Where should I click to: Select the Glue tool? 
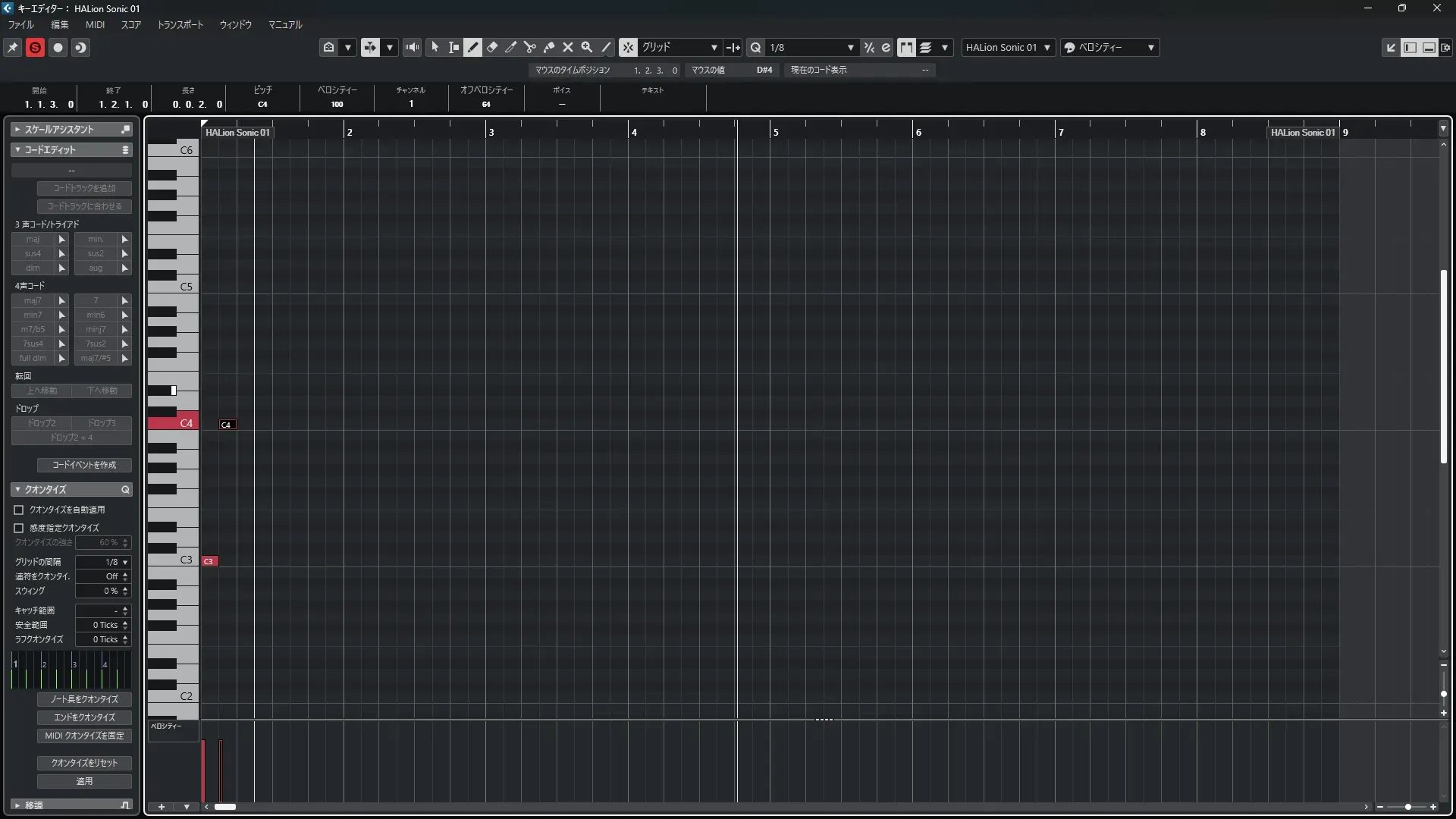549,47
